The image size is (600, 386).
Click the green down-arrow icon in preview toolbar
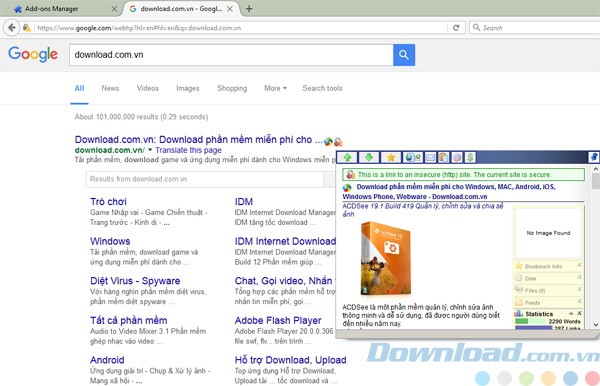coord(368,157)
